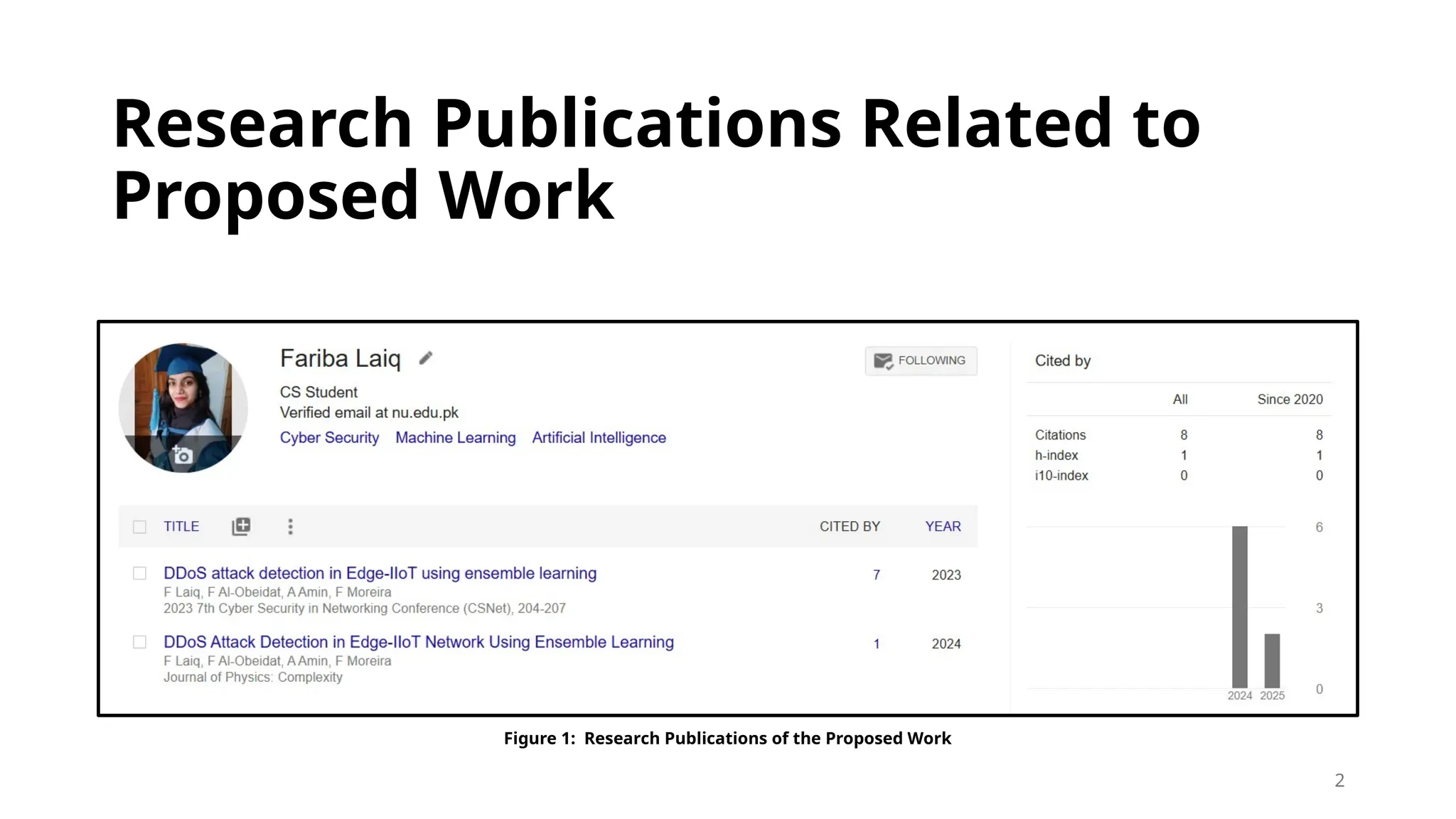1456x819 pixels.
Task: Click the CITED BY column header
Action: pos(850,527)
